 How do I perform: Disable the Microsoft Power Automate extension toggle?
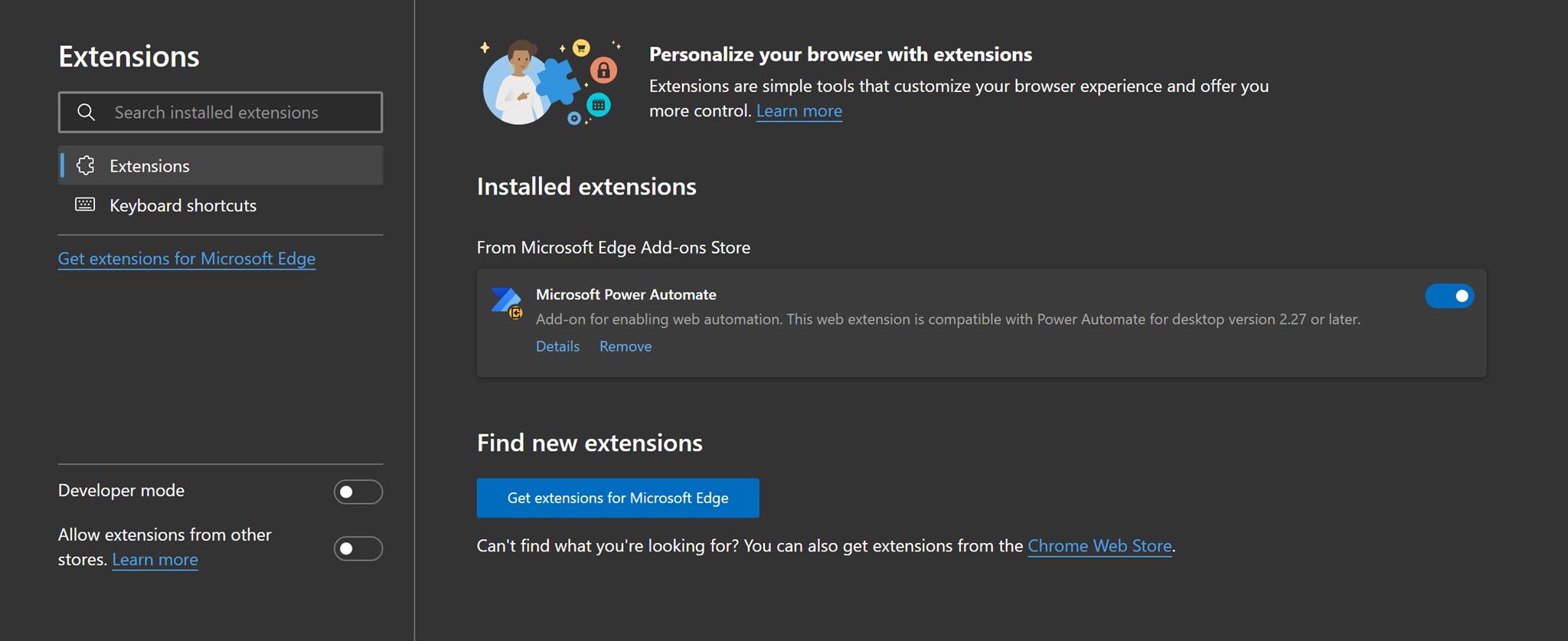[x=1449, y=296]
